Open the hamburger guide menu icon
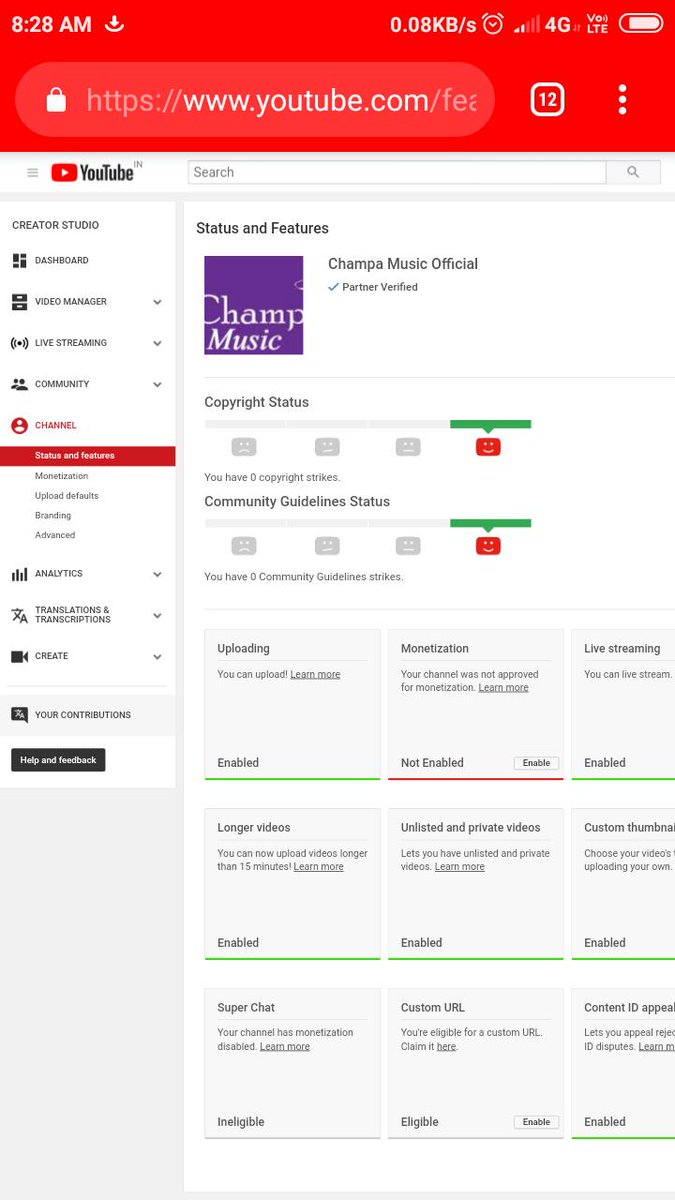Screen dimensions: 675x1200 33,172
